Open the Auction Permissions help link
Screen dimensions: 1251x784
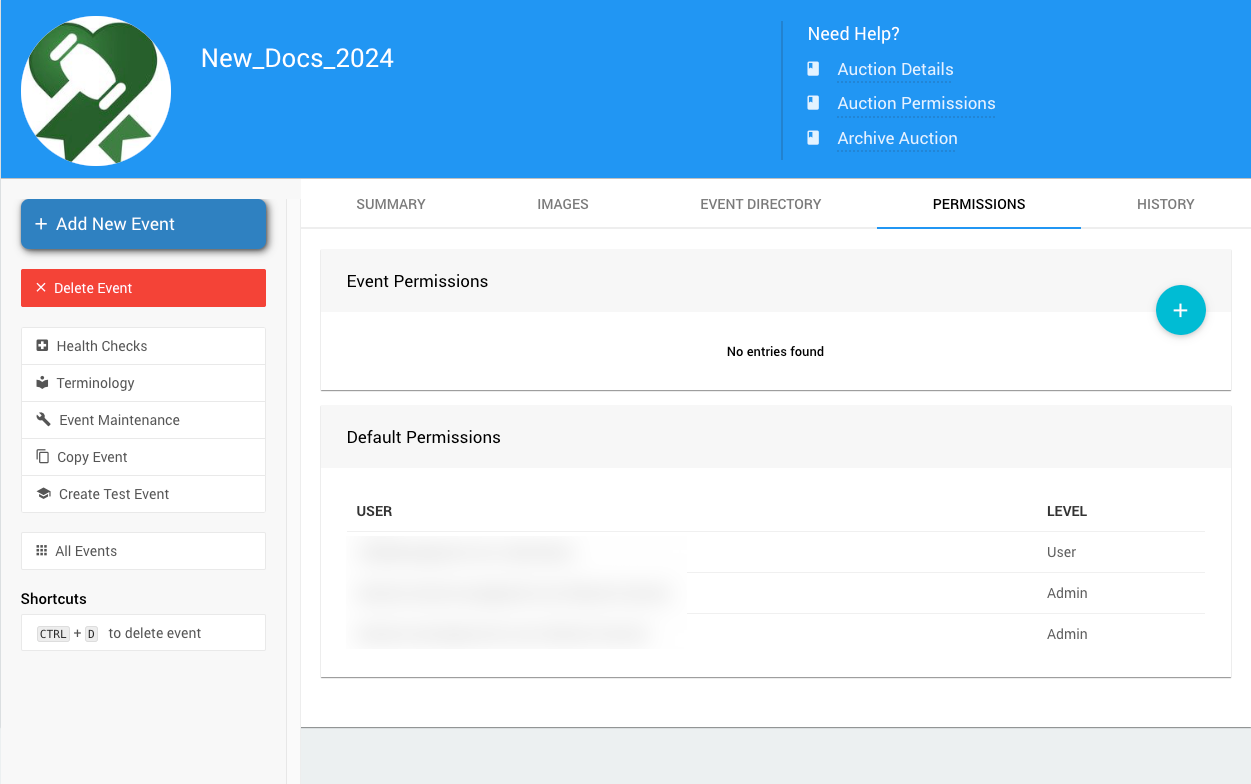(916, 103)
